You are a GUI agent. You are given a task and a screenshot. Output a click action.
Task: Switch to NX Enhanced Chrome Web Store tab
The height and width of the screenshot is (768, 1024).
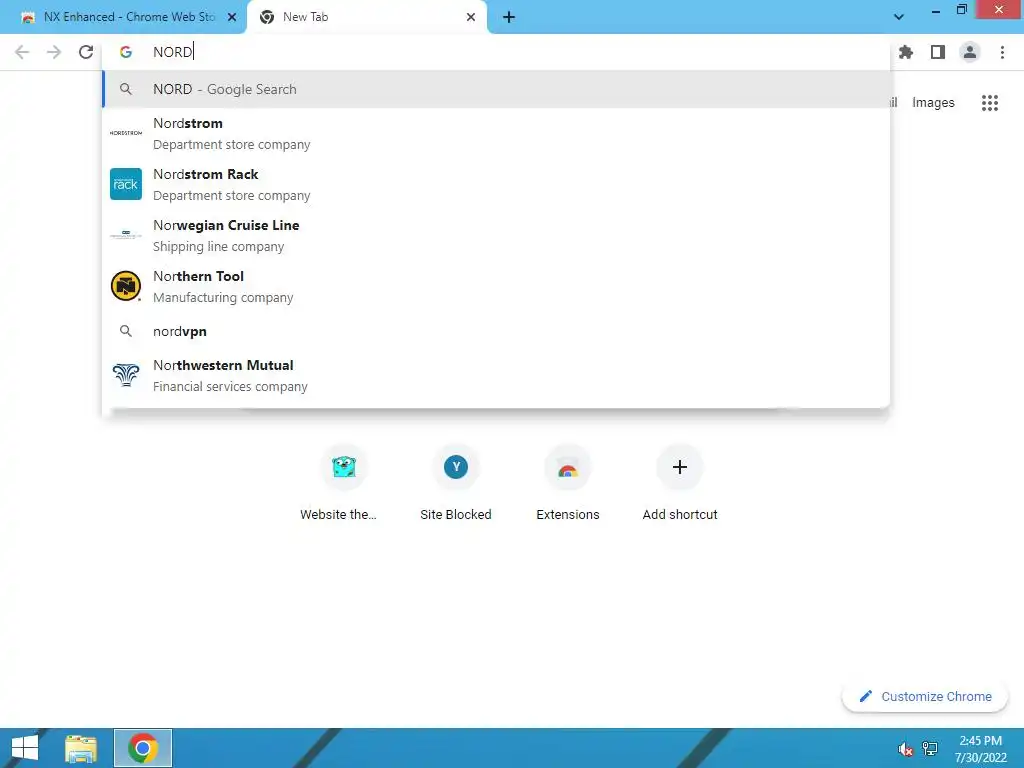click(123, 18)
